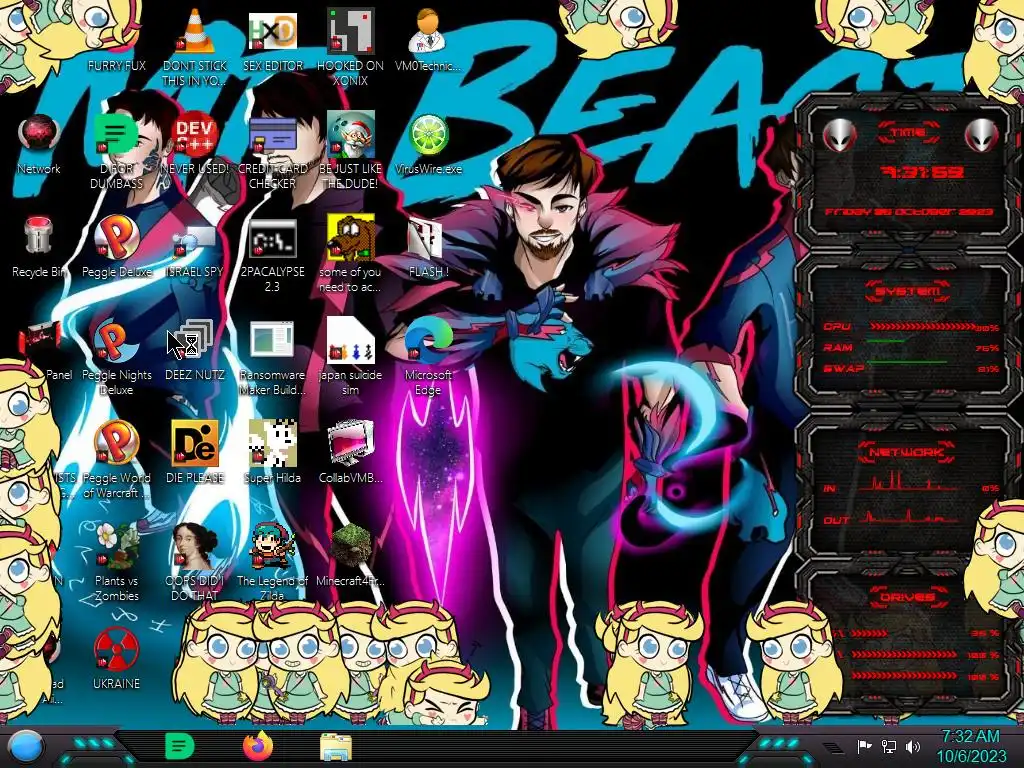Image resolution: width=1024 pixels, height=768 pixels.
Task: Open the VM0Technic... shortcut
Action: pos(428,33)
